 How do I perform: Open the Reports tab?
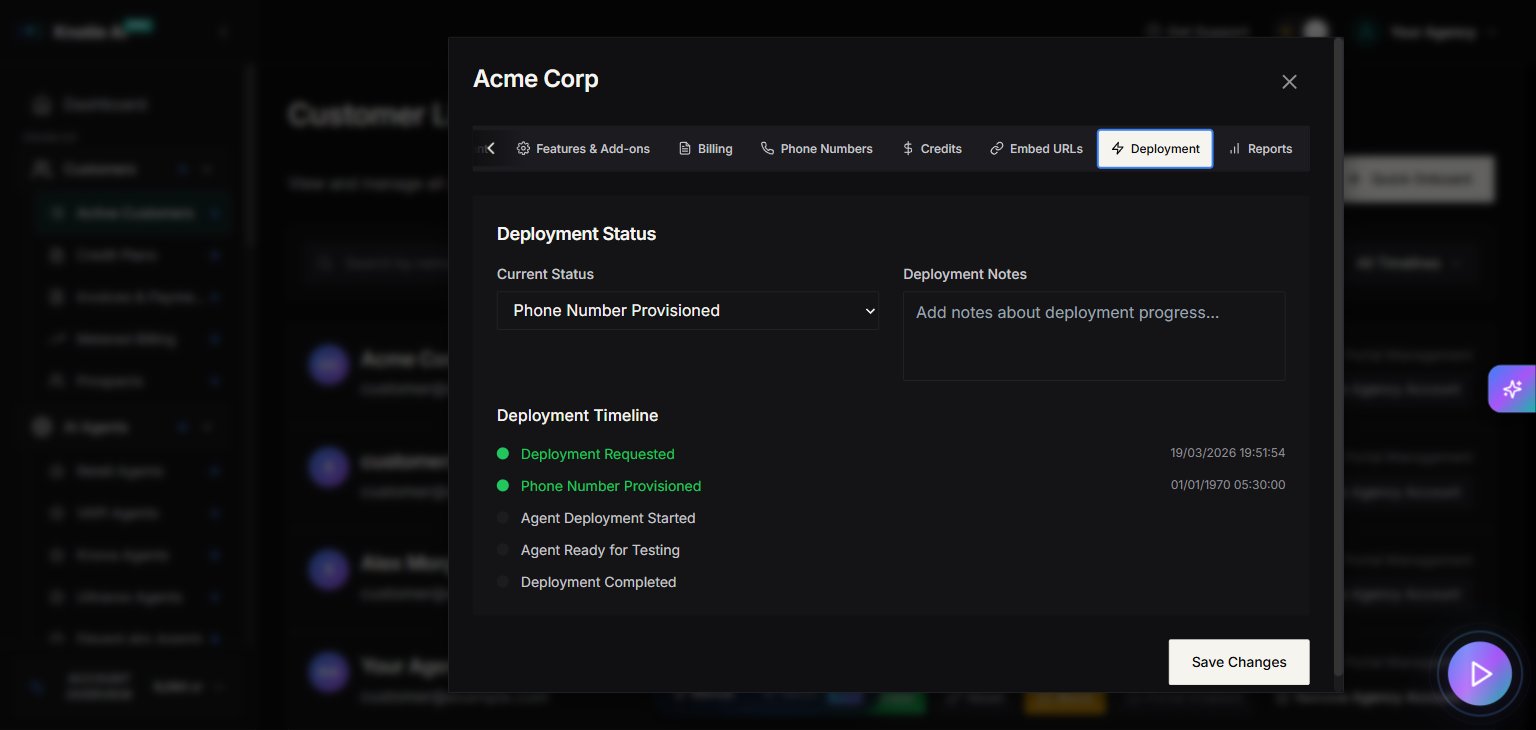pyautogui.click(x=1260, y=149)
